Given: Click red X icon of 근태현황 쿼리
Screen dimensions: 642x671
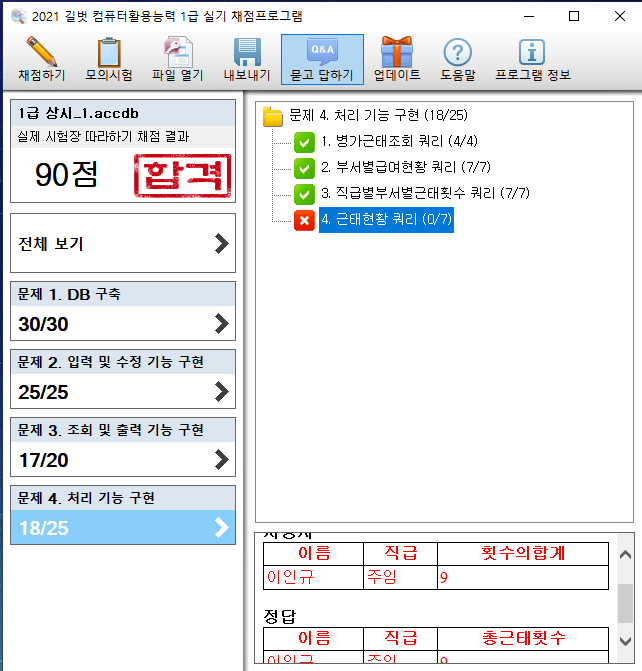Looking at the screenshot, I should pyautogui.click(x=304, y=220).
